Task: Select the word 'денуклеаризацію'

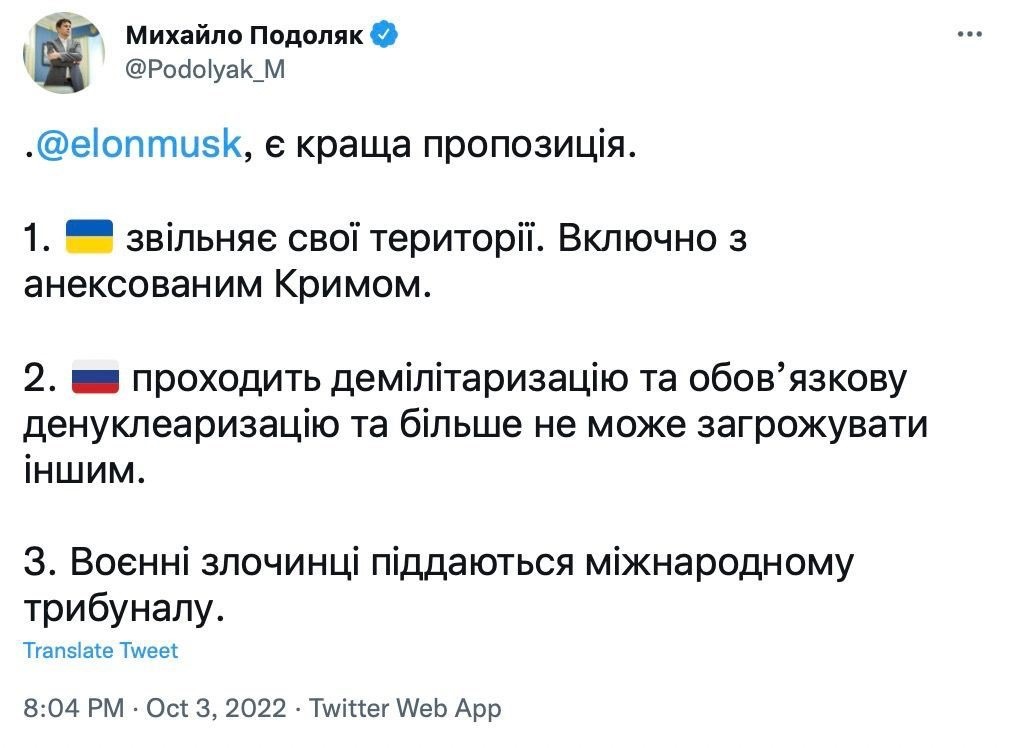Action: [181, 425]
